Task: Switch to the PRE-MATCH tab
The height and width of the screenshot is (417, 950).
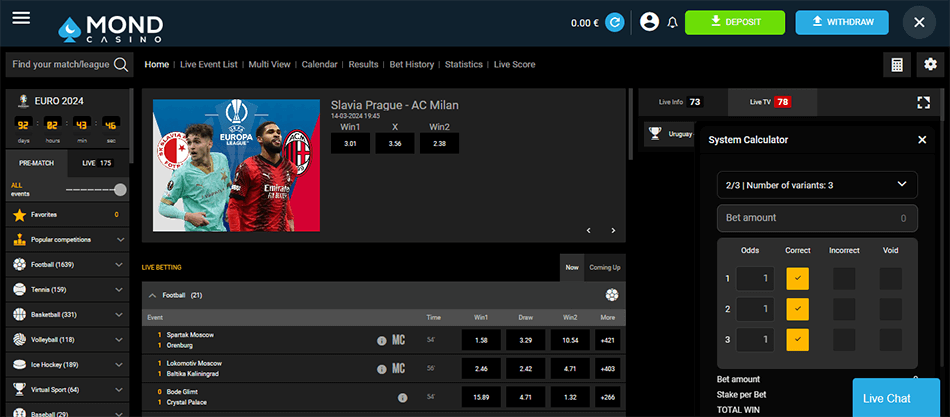Action: (x=36, y=163)
